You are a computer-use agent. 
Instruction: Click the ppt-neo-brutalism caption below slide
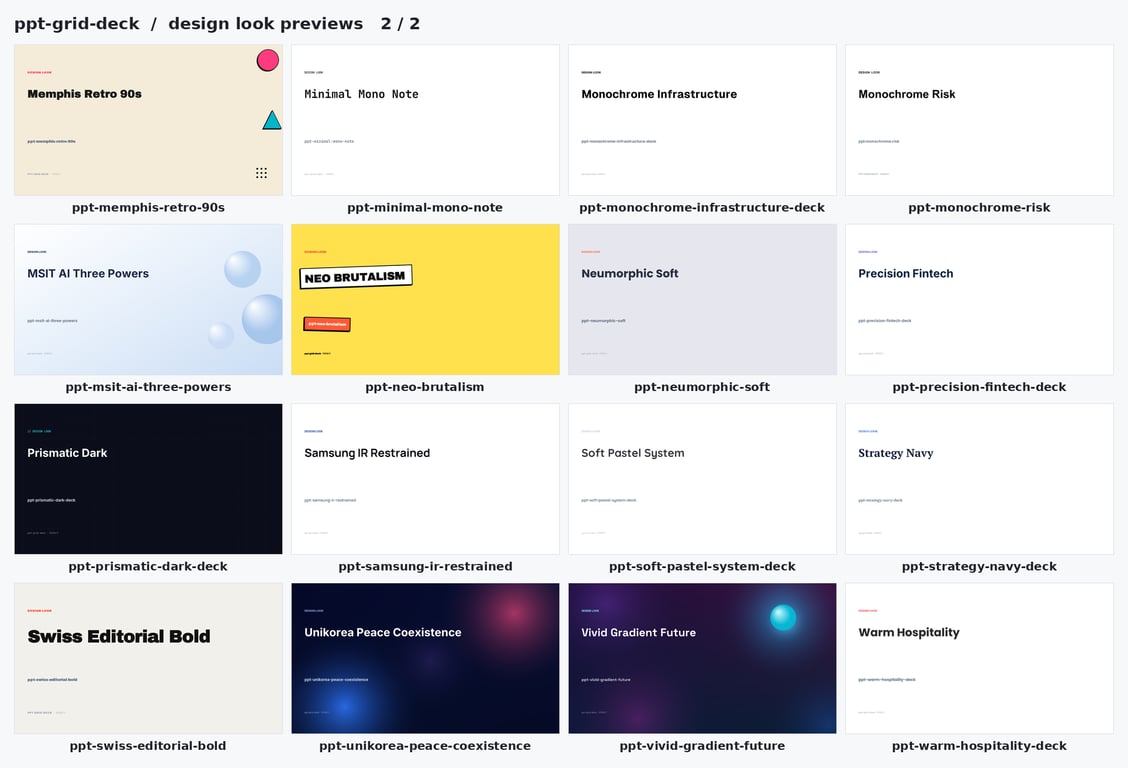[x=425, y=387]
